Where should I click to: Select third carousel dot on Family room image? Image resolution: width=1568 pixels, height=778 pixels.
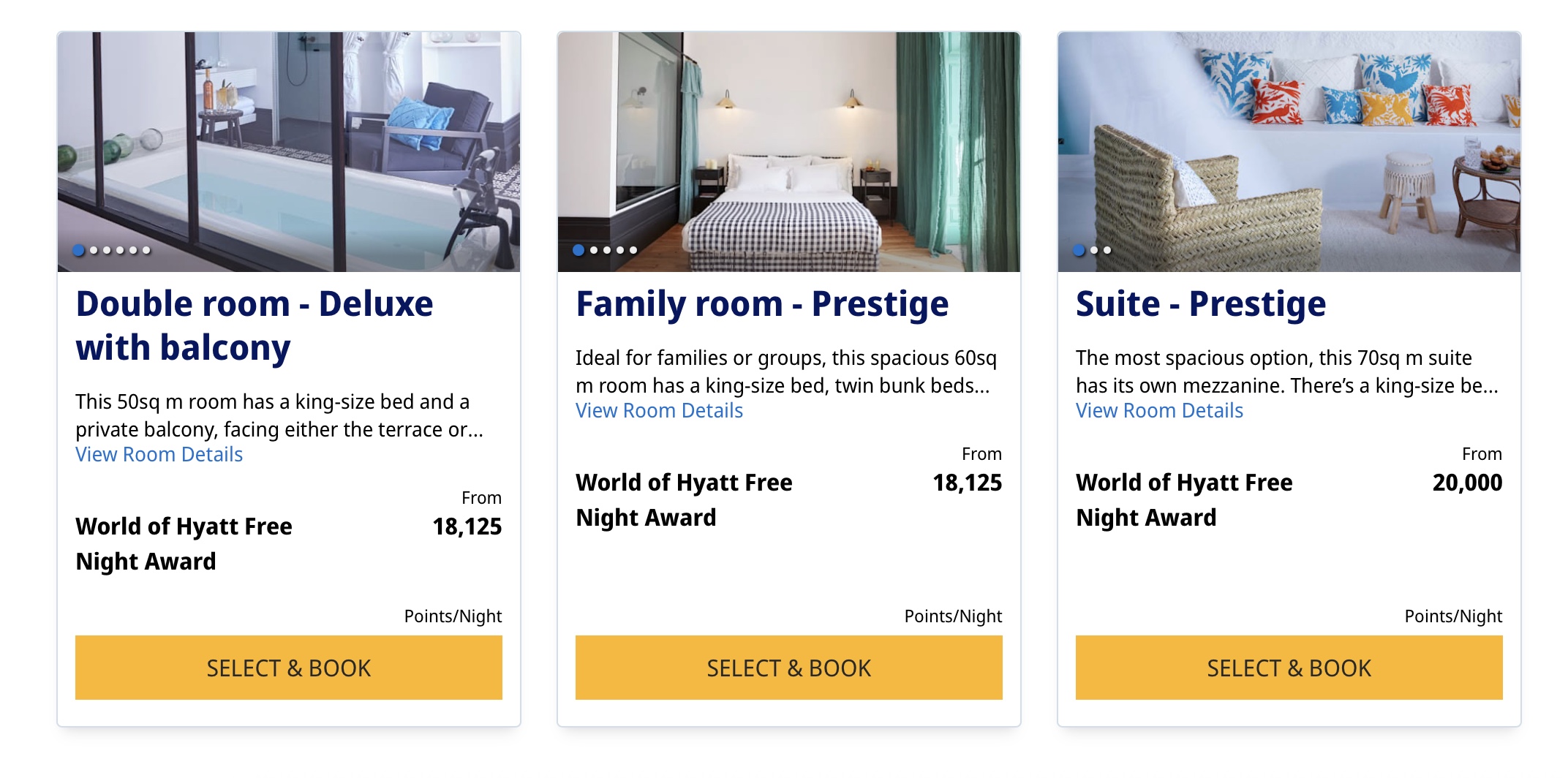(x=607, y=250)
